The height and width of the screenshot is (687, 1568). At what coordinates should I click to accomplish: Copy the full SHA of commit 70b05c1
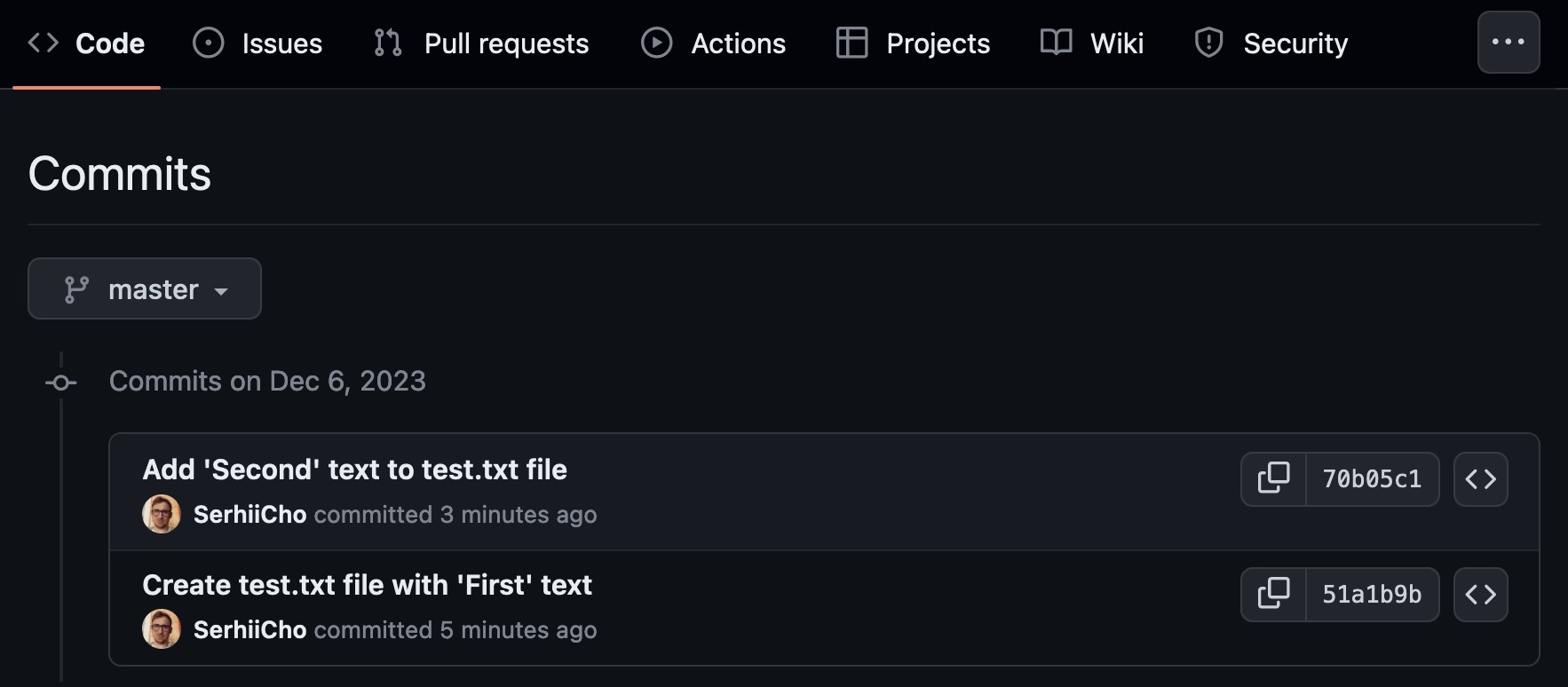pos(1273,478)
